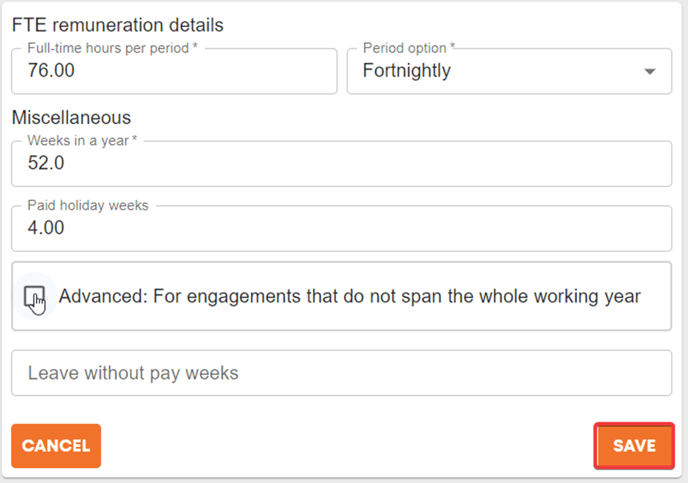Click the 52.0 weeks value
Screen dimensions: 688x483
(x=46, y=163)
